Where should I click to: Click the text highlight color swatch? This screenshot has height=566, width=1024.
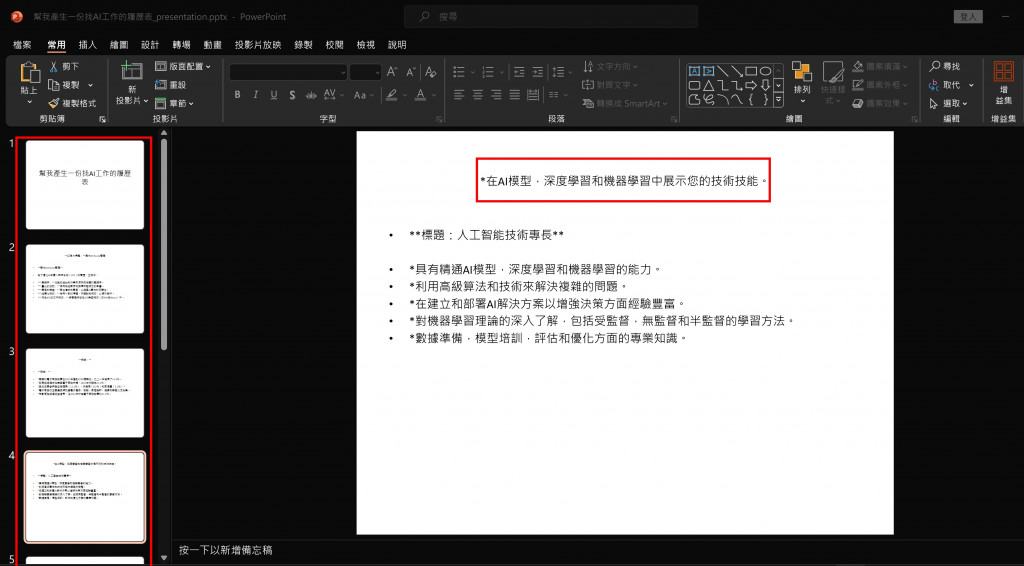[391, 95]
